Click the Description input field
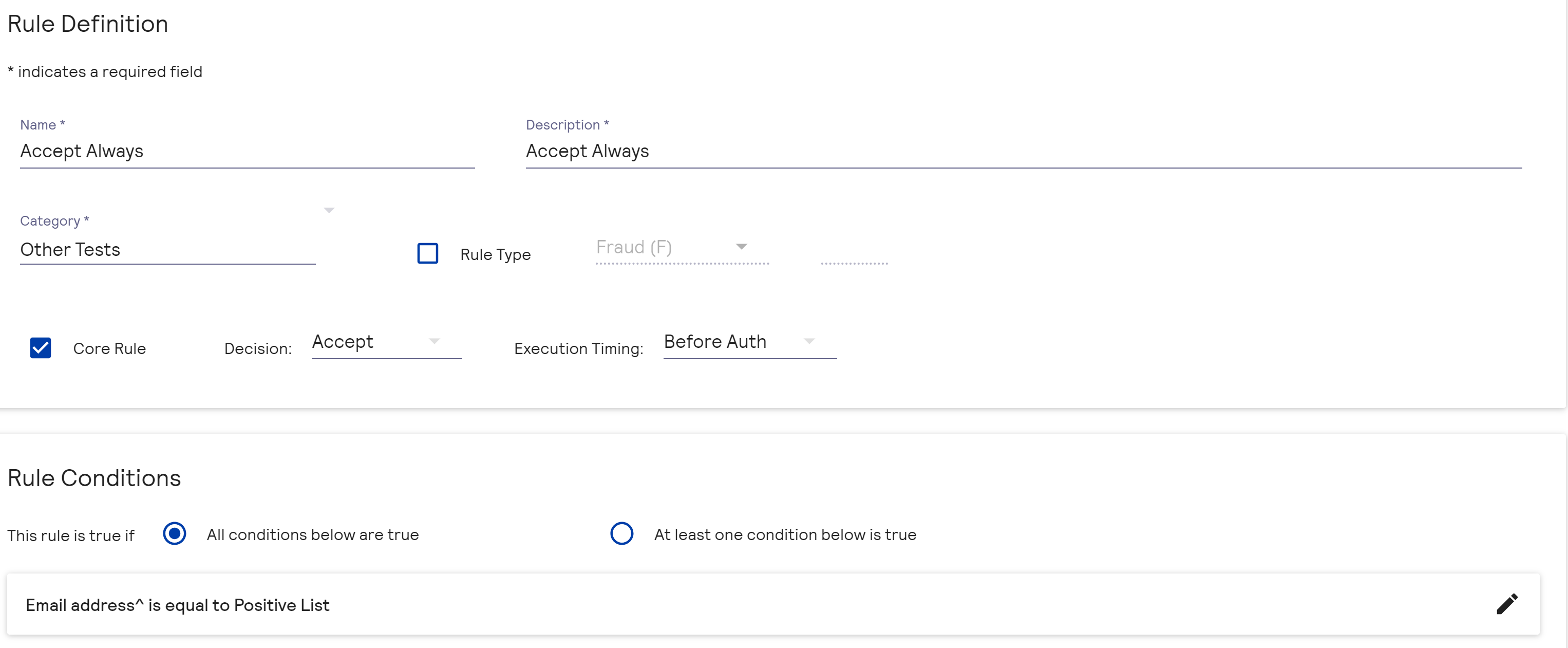 pos(1023,151)
